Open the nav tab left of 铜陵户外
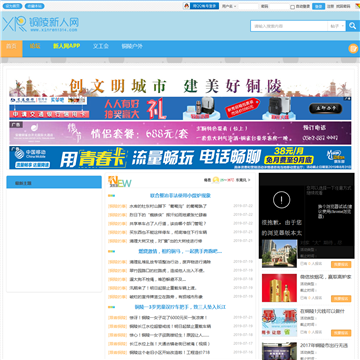Screen dimensions: 360x360 tap(101, 46)
